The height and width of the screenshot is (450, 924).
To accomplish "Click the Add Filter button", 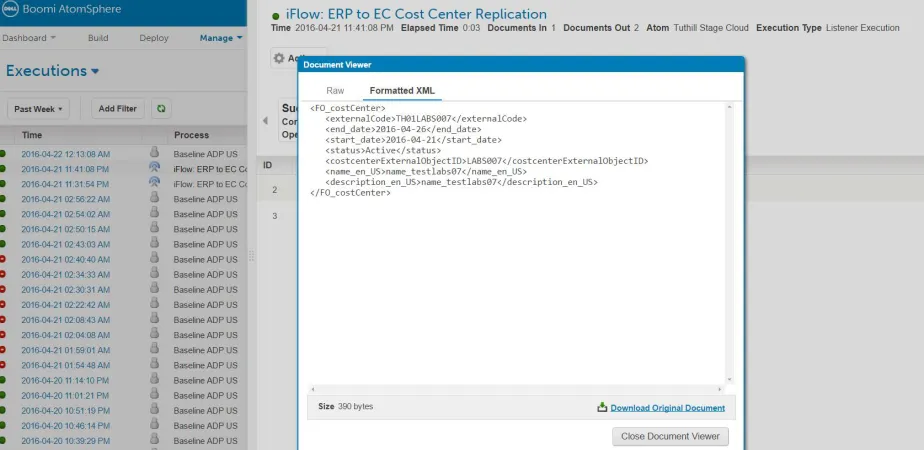I will coord(118,109).
